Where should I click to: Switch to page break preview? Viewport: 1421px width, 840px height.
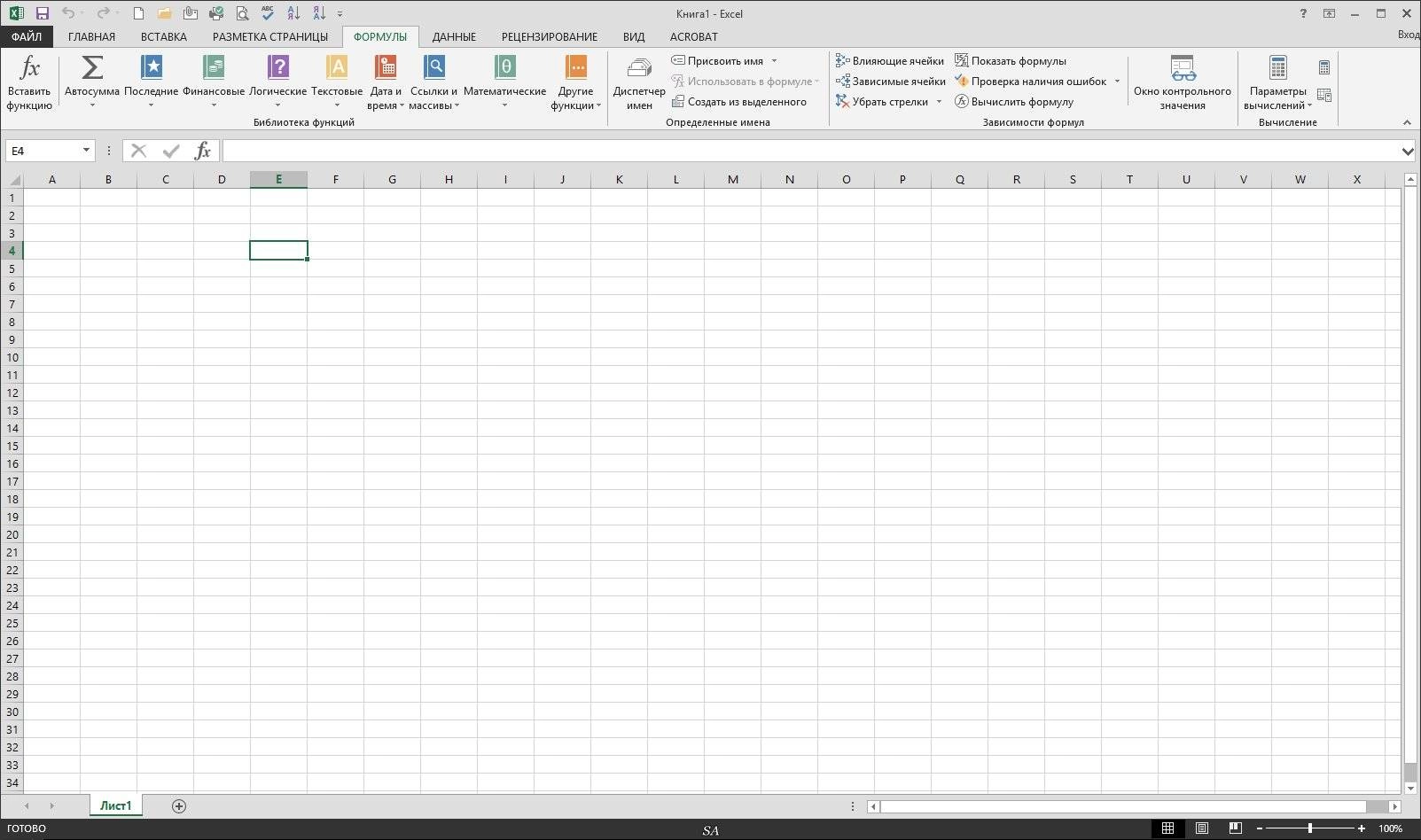1235,828
